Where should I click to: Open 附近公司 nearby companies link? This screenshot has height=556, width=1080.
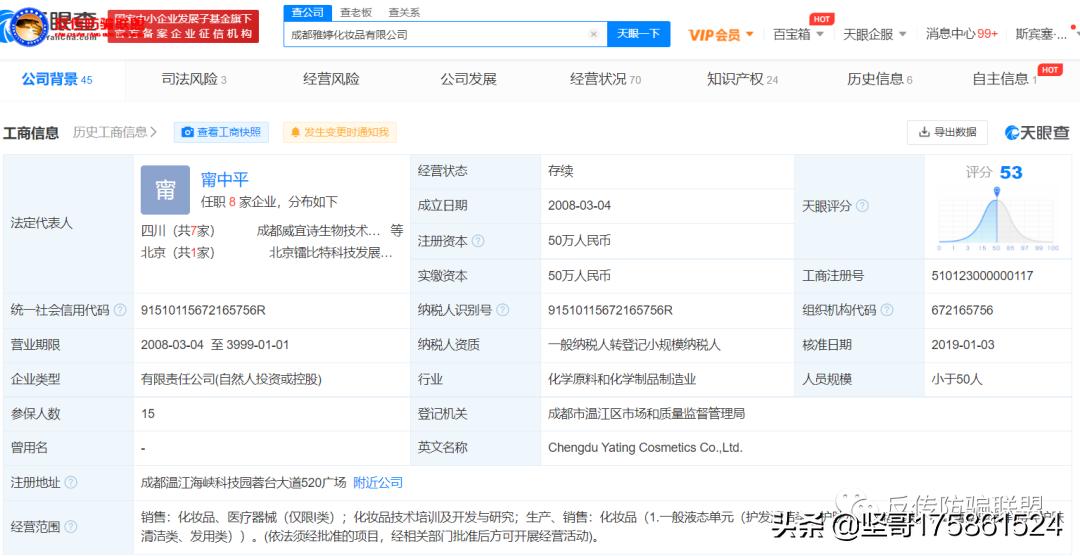[x=378, y=482]
